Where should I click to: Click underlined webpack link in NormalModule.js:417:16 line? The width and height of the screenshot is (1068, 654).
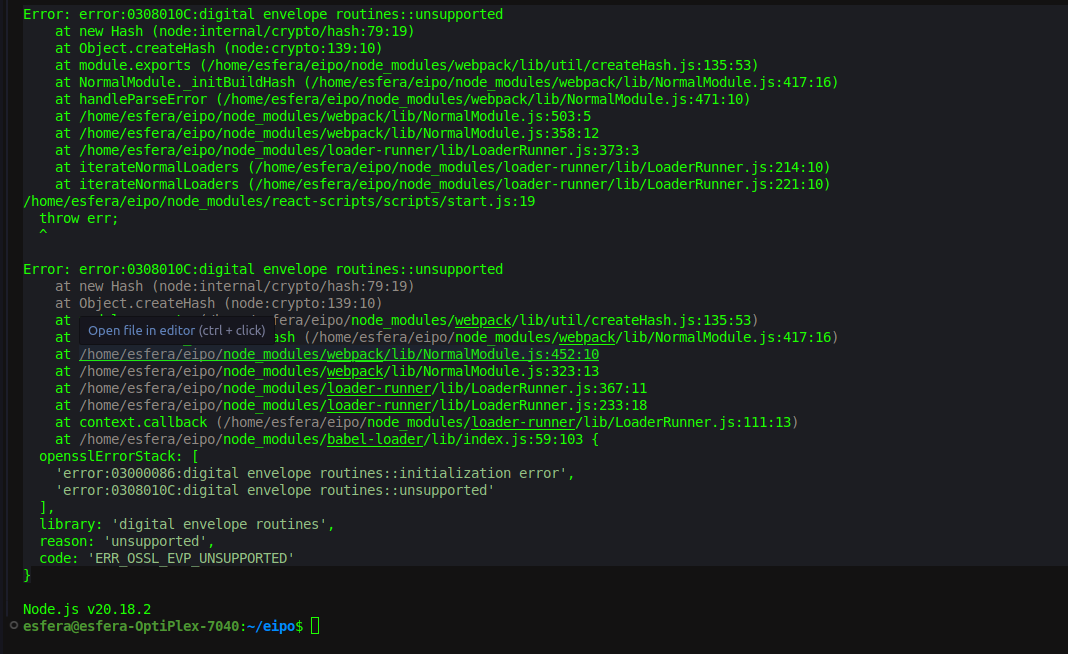(x=586, y=337)
